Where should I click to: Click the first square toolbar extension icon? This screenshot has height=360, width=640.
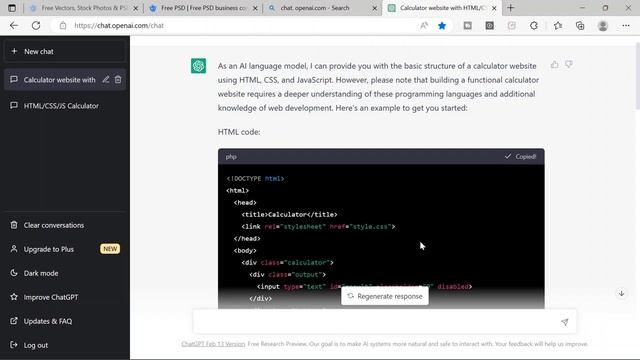pos(467,26)
